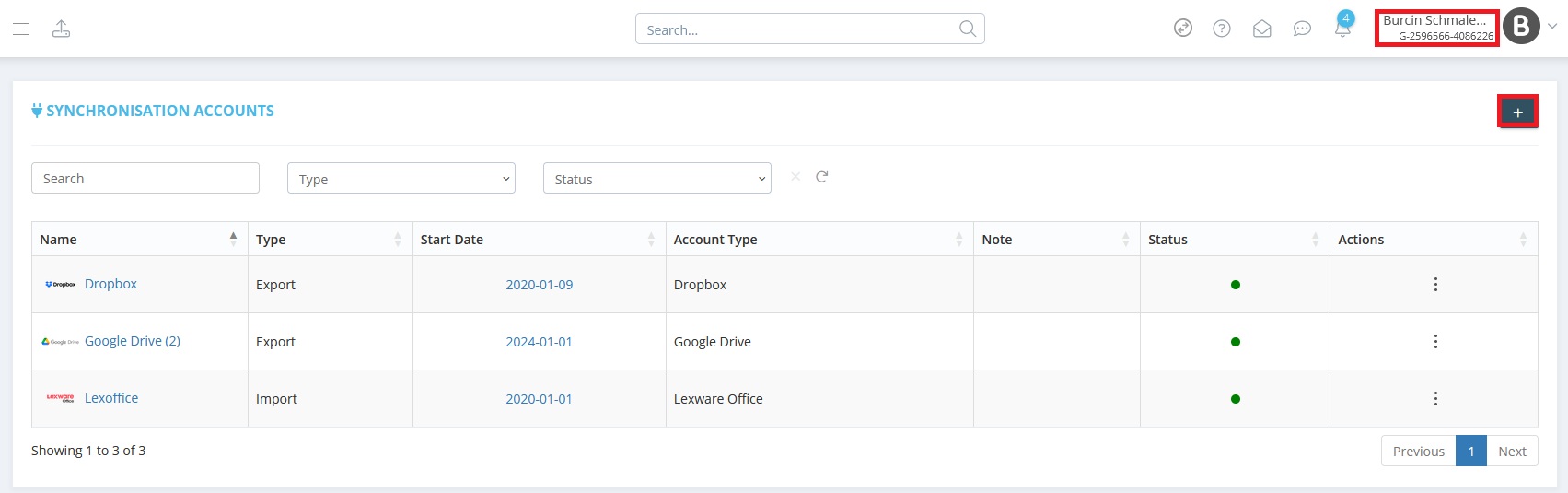
Task: Refresh the accounts list
Action: coord(822,176)
